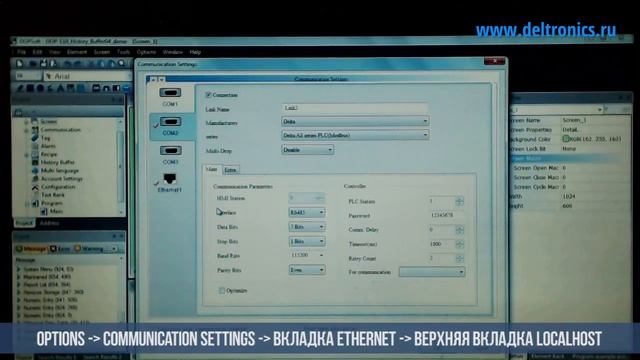
Task: Expand the Screen node in project tree
Action: pos(26,122)
